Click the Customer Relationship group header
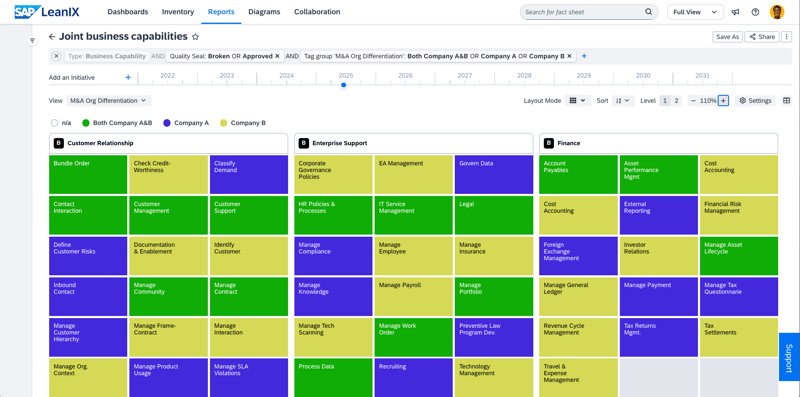The width and height of the screenshot is (800, 397). pyautogui.click(x=168, y=143)
